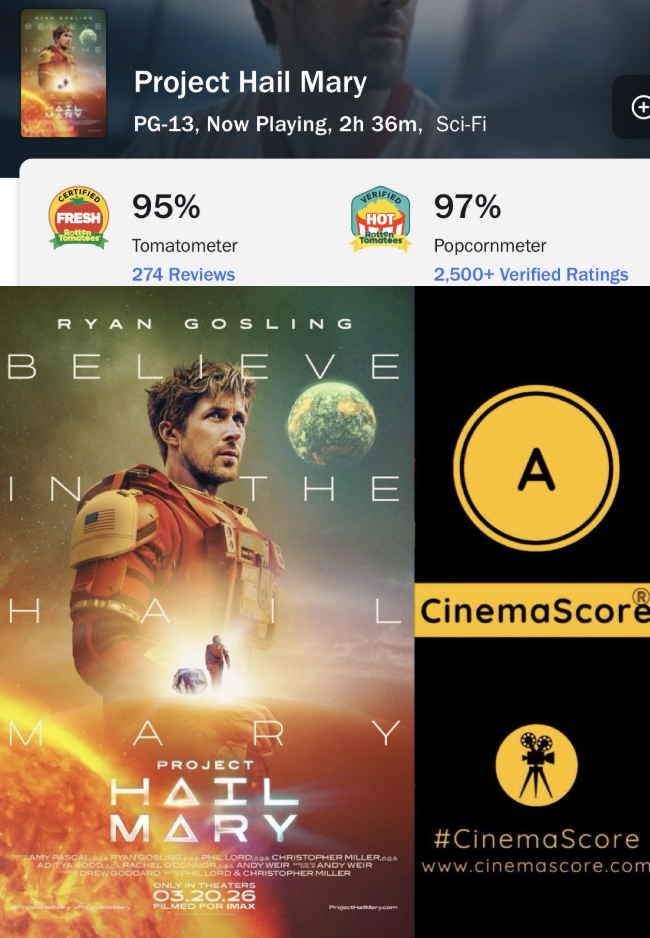Click the CinemaScore A grade circle

point(536,468)
